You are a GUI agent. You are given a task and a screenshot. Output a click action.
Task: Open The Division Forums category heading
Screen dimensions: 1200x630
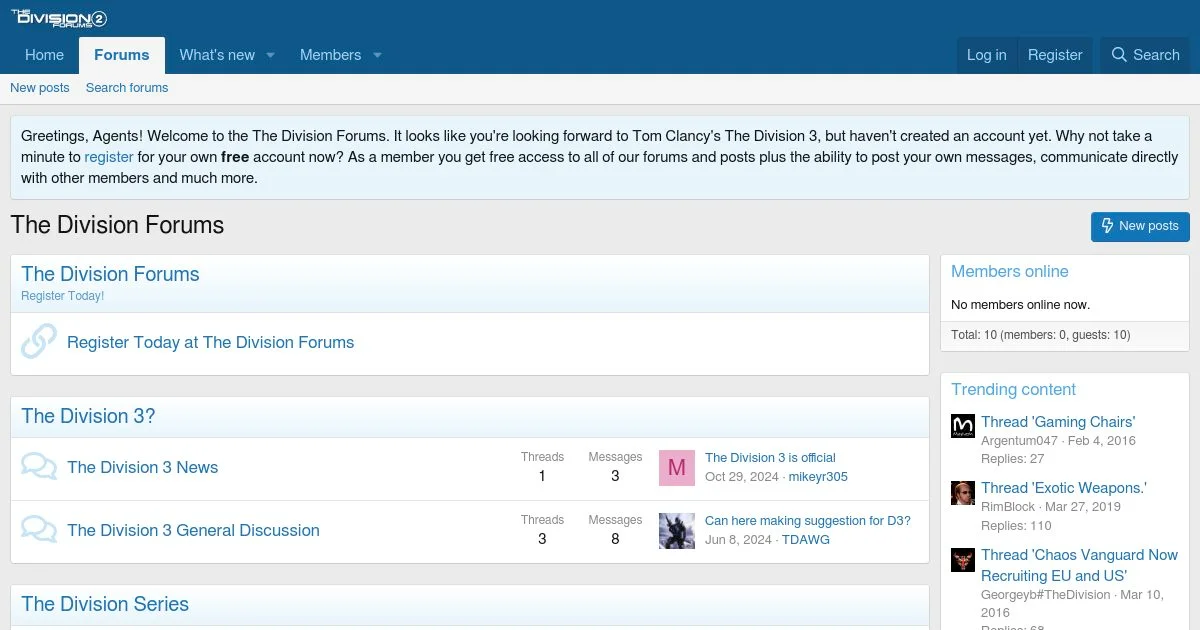pos(110,274)
